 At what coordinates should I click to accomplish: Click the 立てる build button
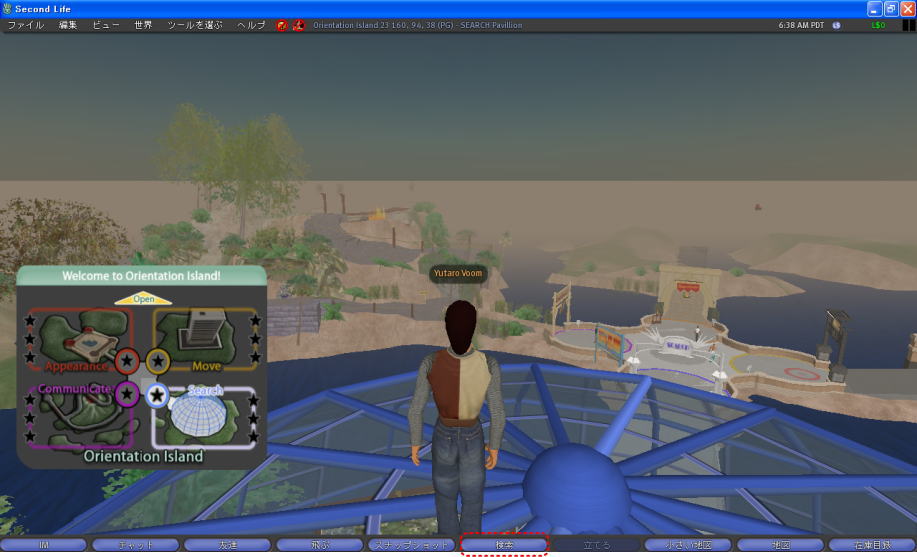pyautogui.click(x=597, y=545)
